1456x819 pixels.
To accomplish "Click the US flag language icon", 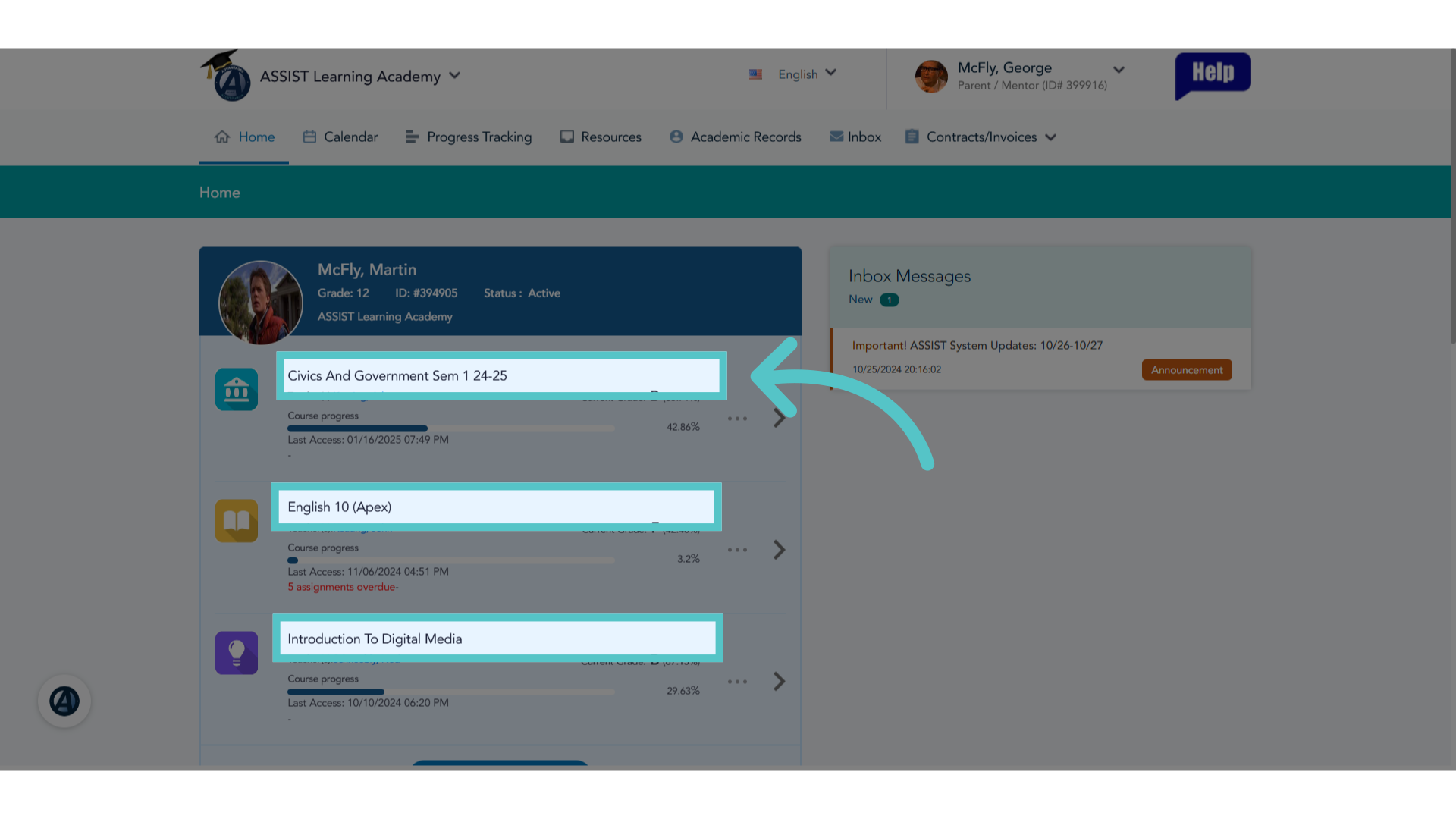I will pyautogui.click(x=755, y=74).
